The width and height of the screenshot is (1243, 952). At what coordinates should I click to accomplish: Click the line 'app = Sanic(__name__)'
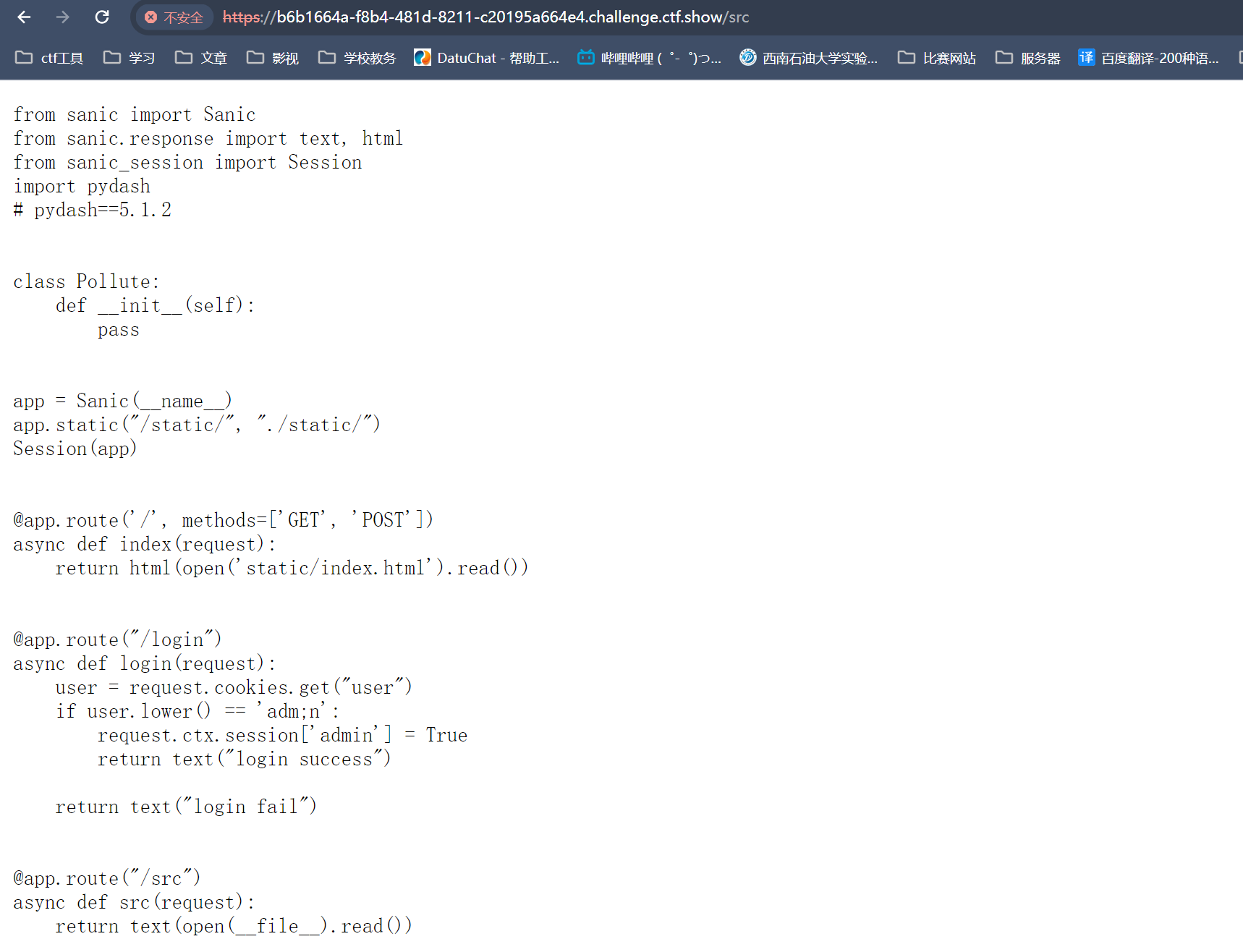point(123,401)
